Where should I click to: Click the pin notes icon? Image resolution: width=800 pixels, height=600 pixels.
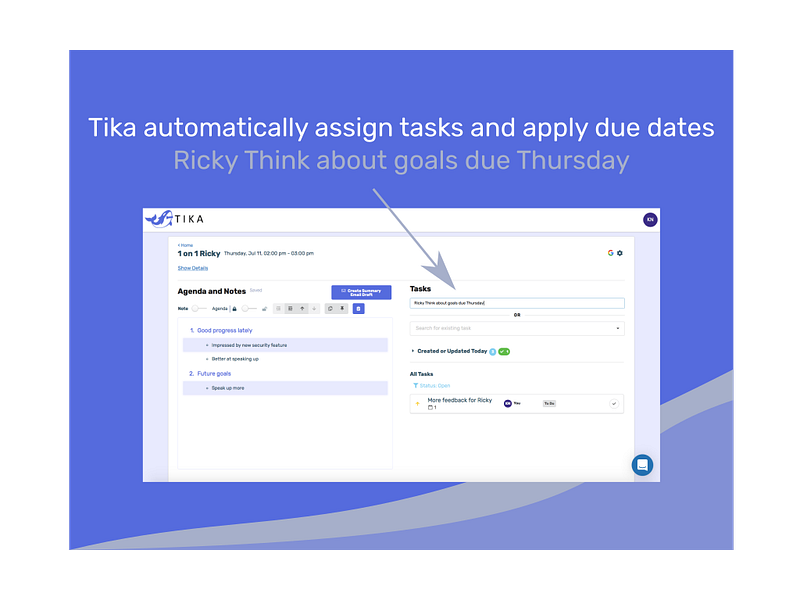(x=342, y=309)
